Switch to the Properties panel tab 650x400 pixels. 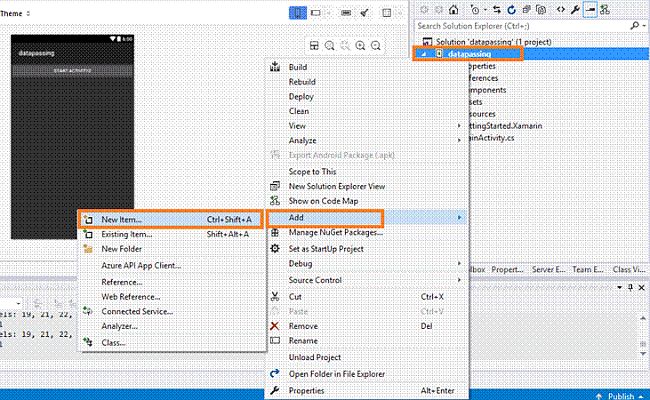(x=507, y=269)
